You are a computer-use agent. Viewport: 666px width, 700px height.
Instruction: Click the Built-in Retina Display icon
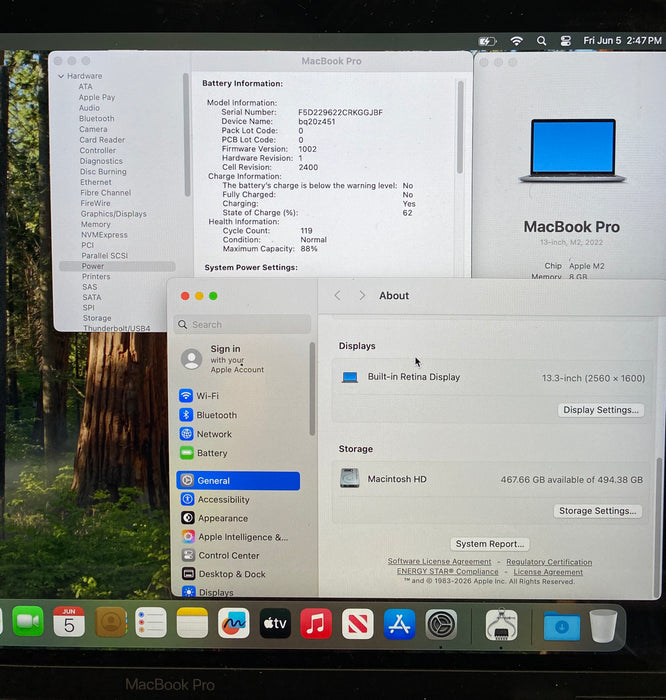coord(350,378)
